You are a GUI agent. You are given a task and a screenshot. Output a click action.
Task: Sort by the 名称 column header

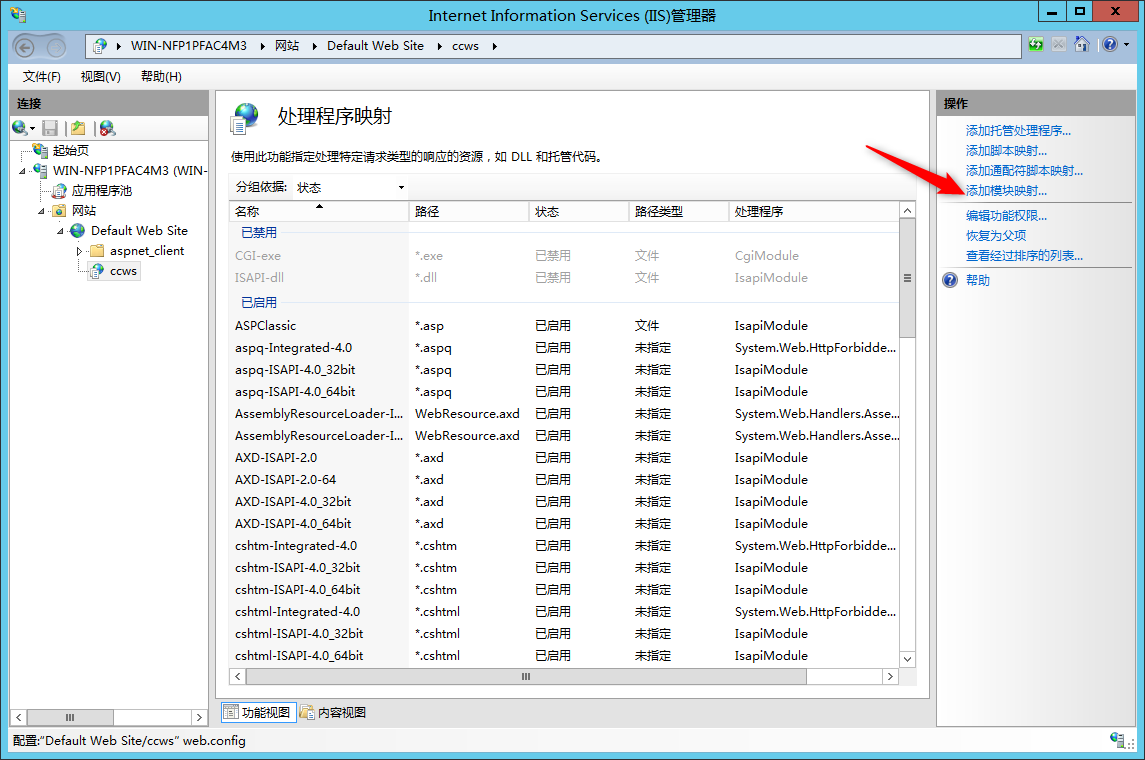(x=318, y=212)
